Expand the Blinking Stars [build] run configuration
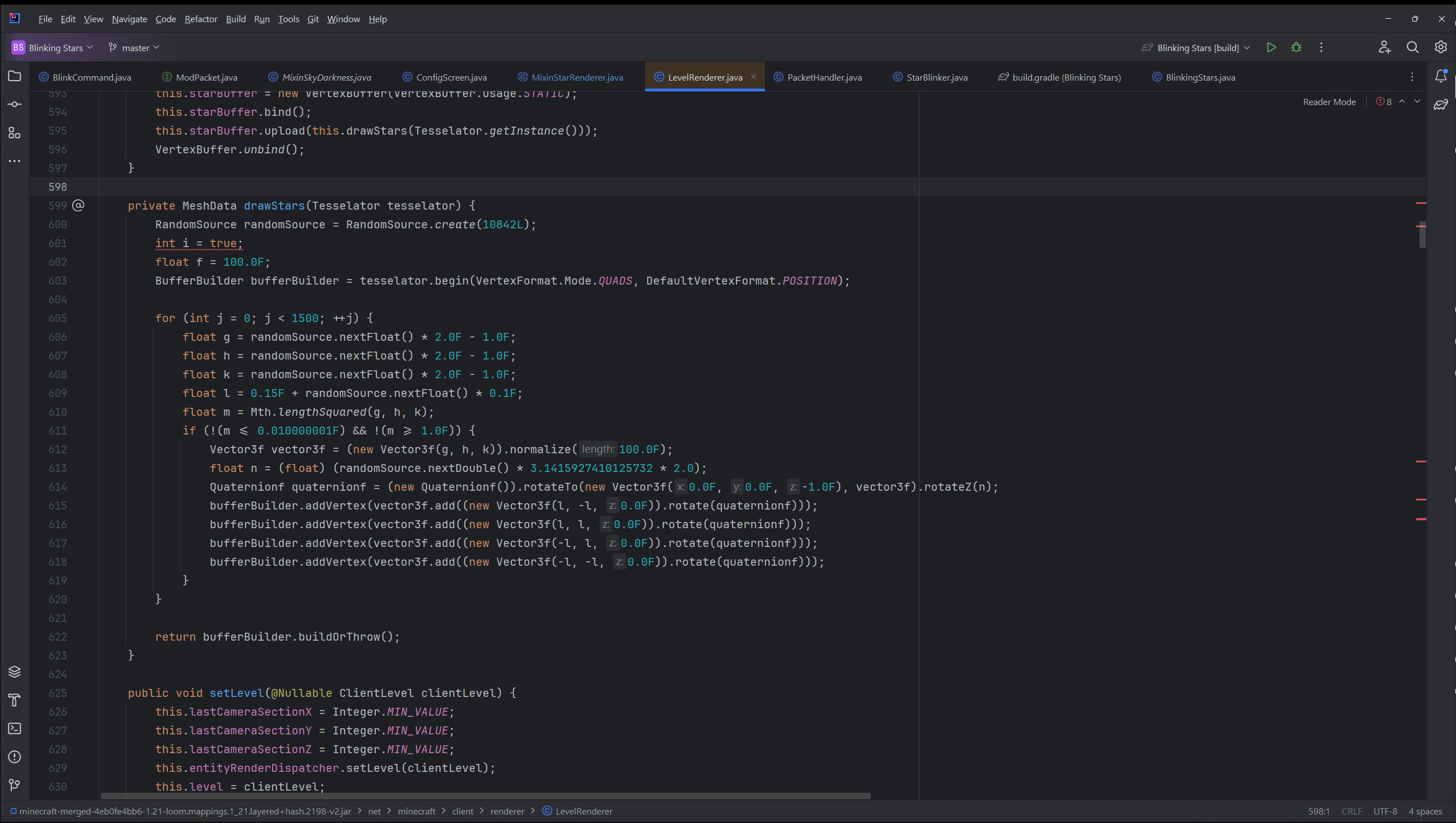Viewport: 1456px width, 823px height. (x=1197, y=48)
